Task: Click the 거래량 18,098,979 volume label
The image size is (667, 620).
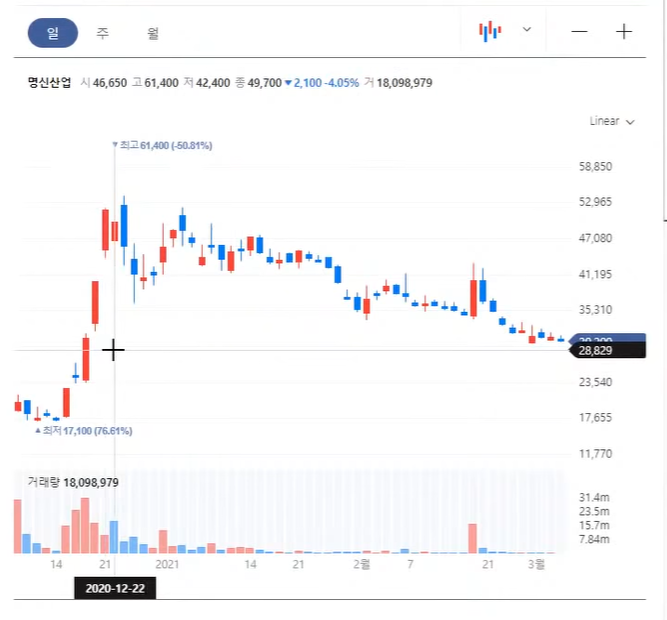Action: tap(73, 482)
